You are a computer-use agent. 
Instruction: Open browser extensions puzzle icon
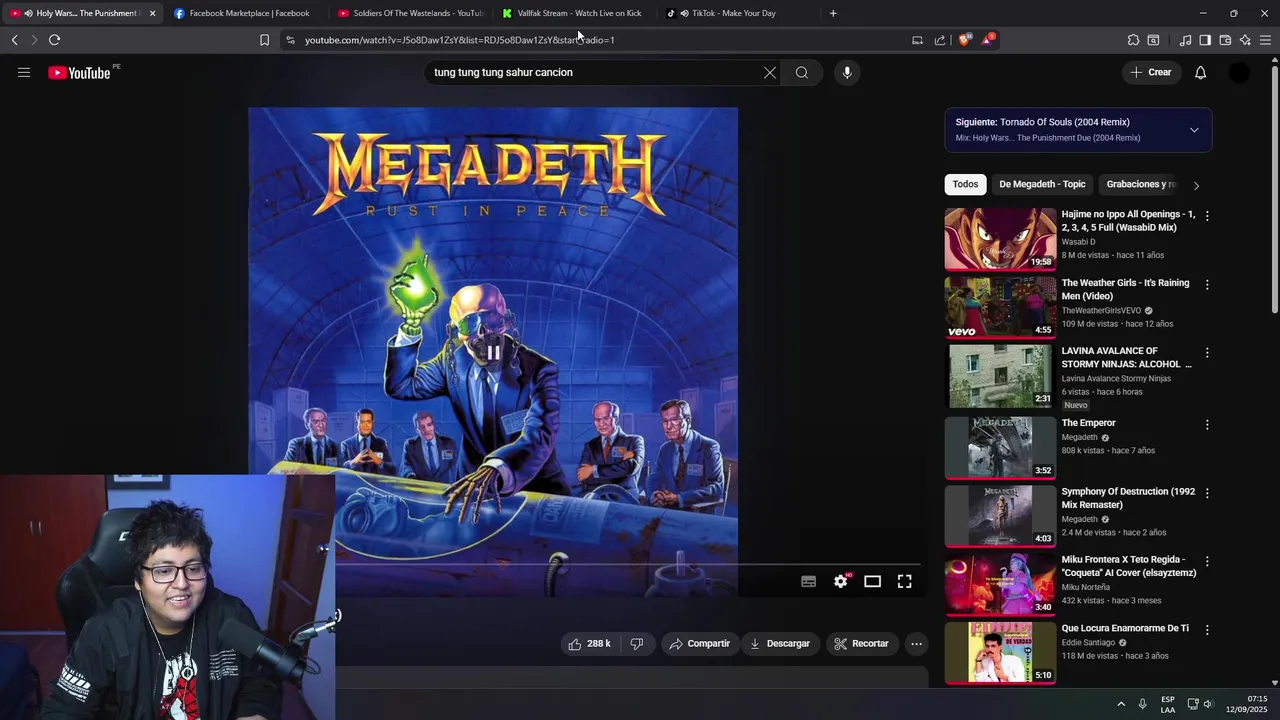tap(1133, 40)
